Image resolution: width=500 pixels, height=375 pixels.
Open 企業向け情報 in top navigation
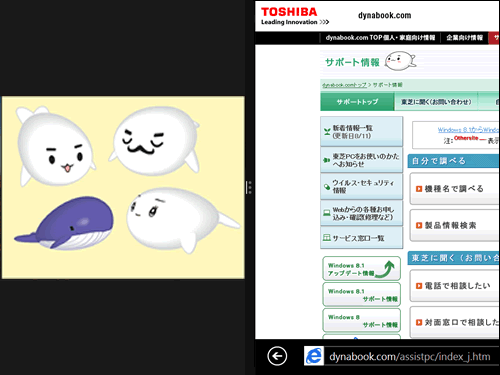[464, 38]
